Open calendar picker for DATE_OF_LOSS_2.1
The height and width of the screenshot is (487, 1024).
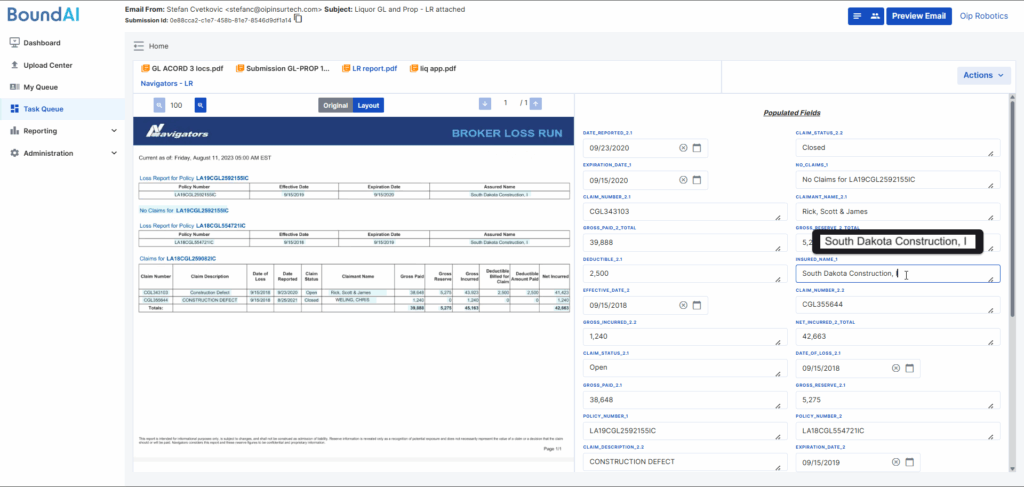pyautogui.click(x=909, y=368)
